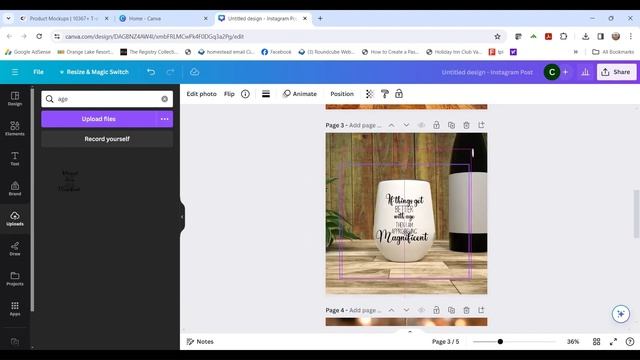Click Record yourself button
The image size is (640, 360).
tap(107, 139)
